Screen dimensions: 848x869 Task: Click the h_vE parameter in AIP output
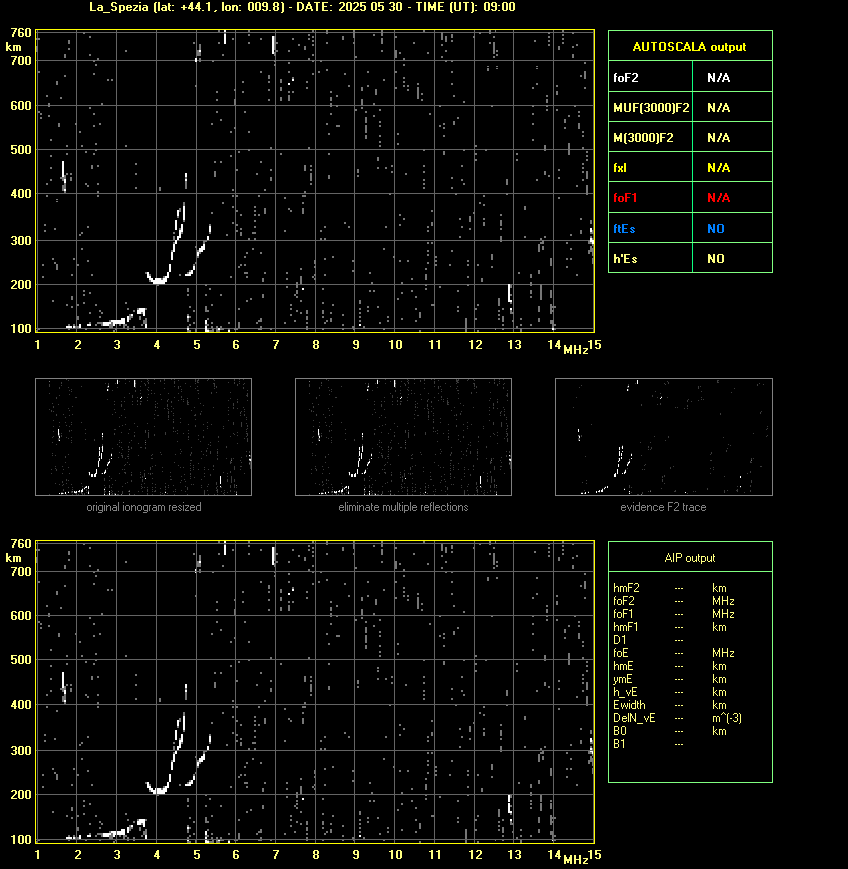click(x=625, y=692)
